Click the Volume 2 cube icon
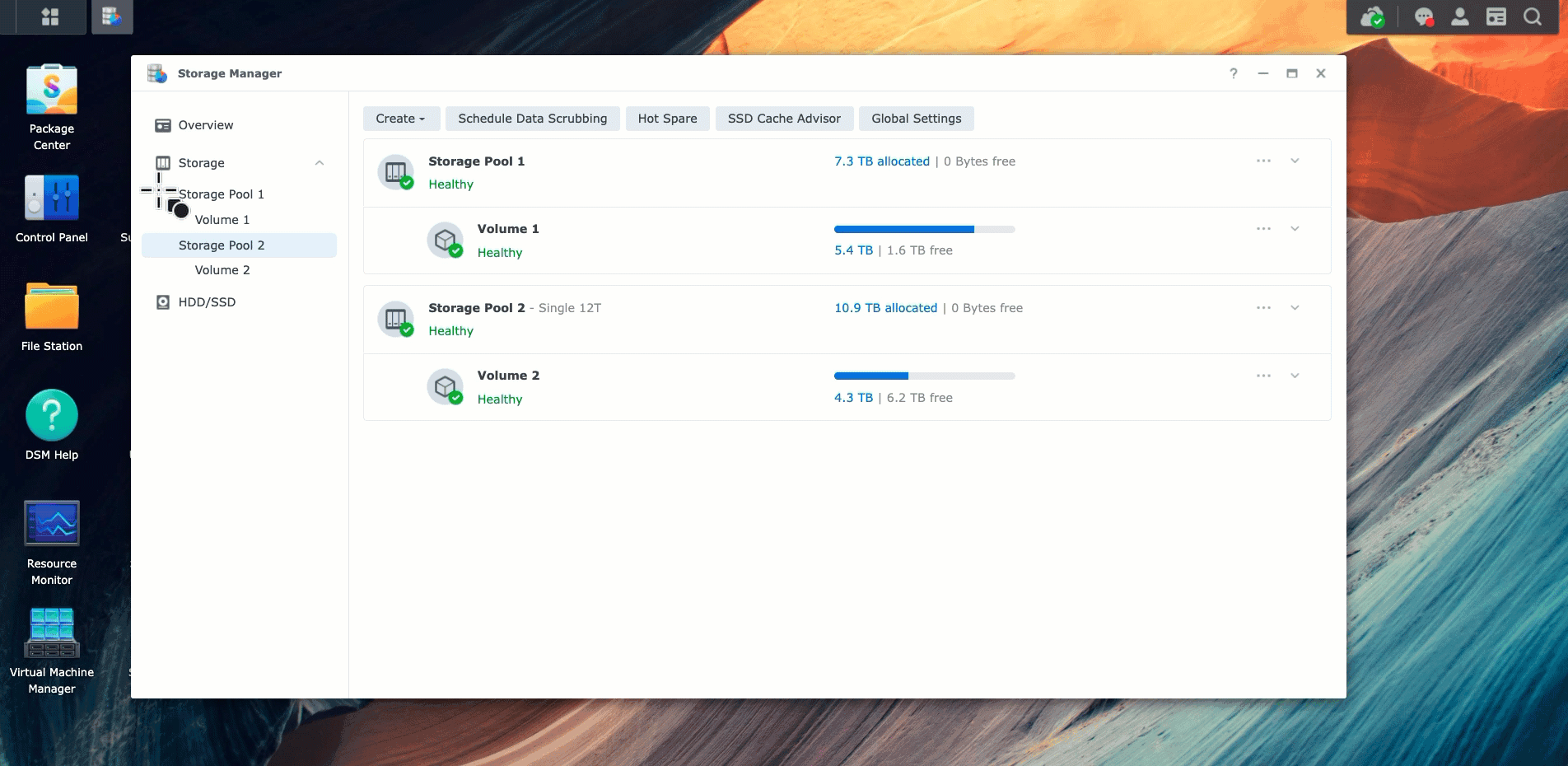This screenshot has width=1568, height=766. coord(446,386)
